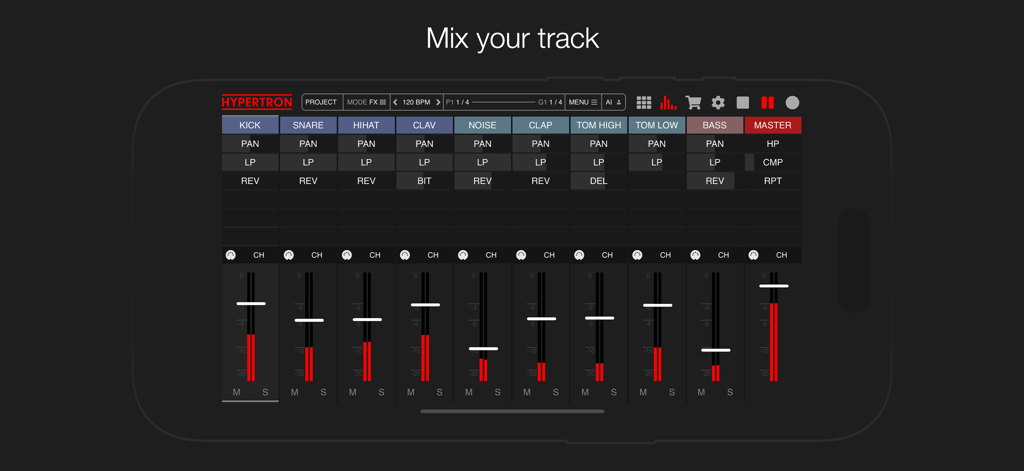Open the NOISE REV effect slot
Image resolution: width=1024 pixels, height=471 pixels.
click(483, 180)
